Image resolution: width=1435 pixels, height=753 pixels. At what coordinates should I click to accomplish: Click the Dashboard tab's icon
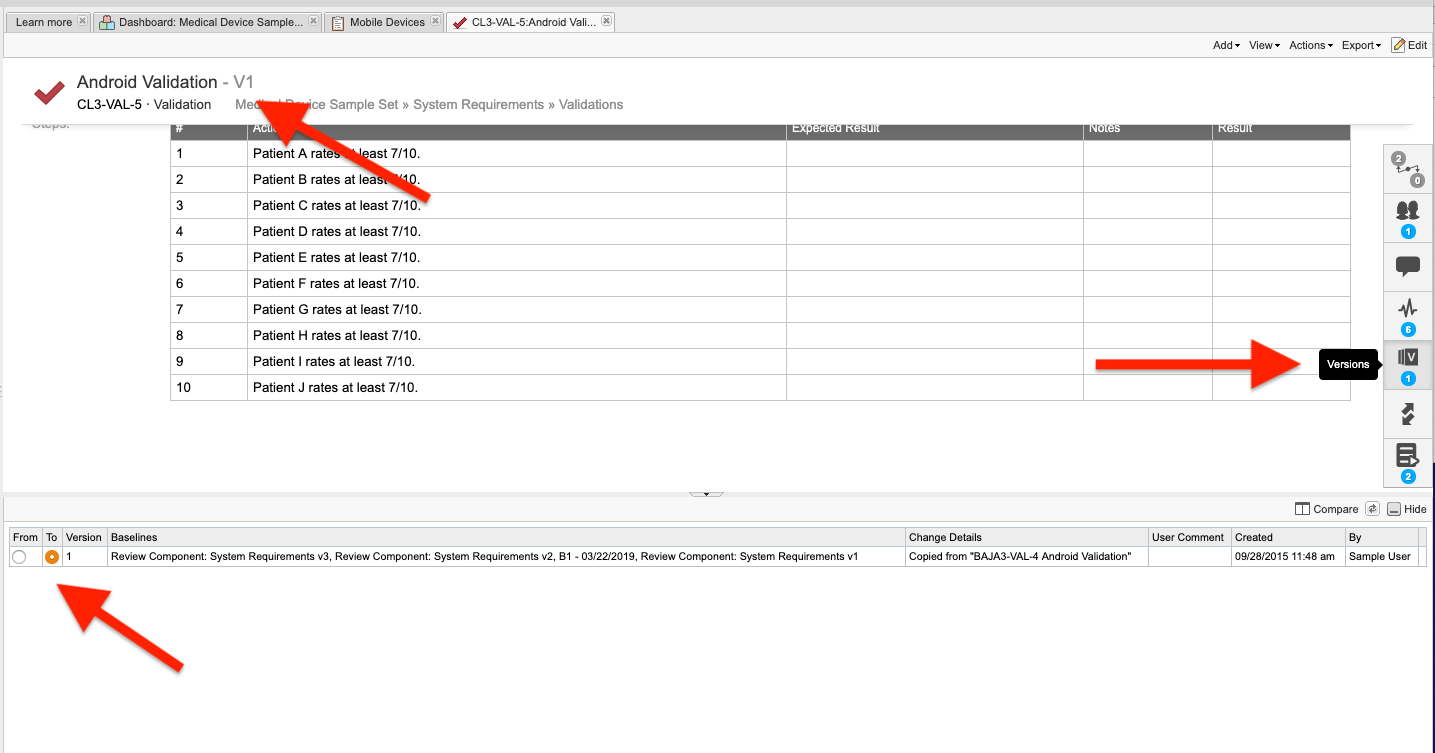pyautogui.click(x=107, y=22)
